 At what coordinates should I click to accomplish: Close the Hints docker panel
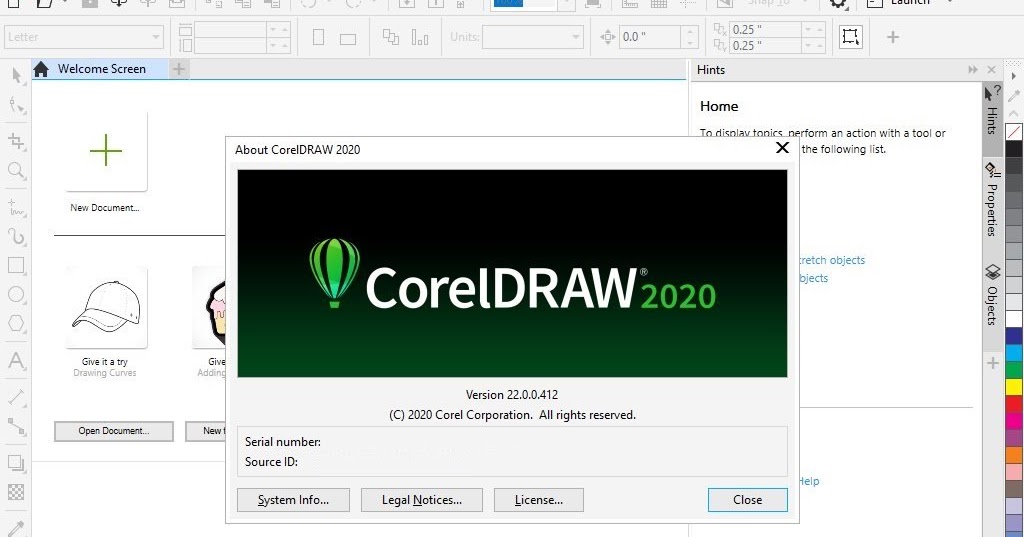991,69
